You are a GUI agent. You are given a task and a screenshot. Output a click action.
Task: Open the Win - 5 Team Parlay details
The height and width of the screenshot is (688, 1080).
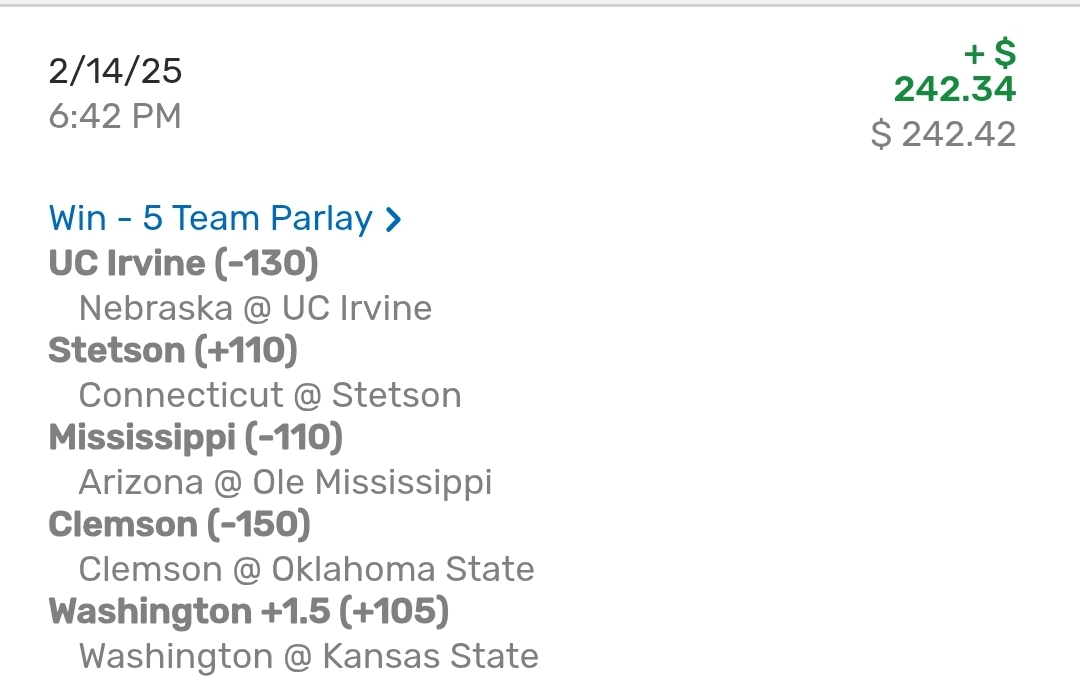[x=210, y=218]
